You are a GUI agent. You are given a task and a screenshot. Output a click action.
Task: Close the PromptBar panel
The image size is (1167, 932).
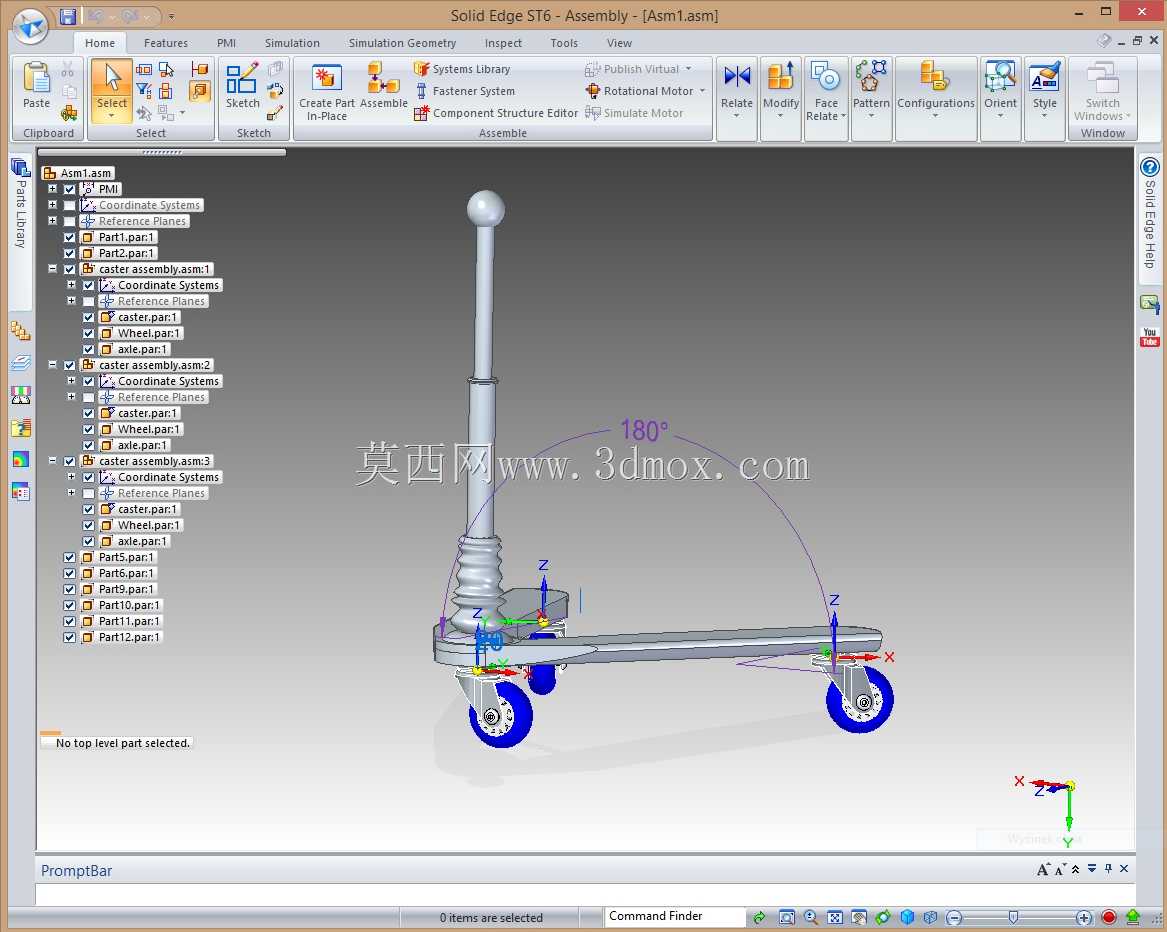1124,869
